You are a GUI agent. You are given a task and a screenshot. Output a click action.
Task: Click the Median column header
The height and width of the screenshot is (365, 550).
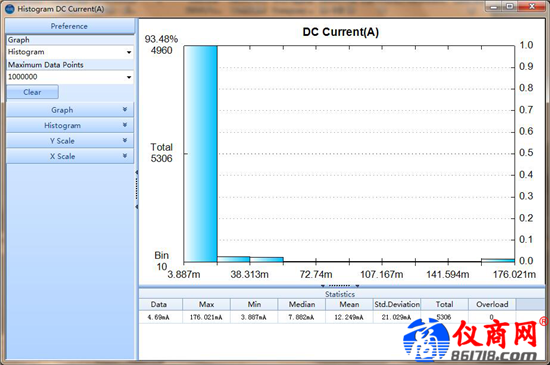302,304
